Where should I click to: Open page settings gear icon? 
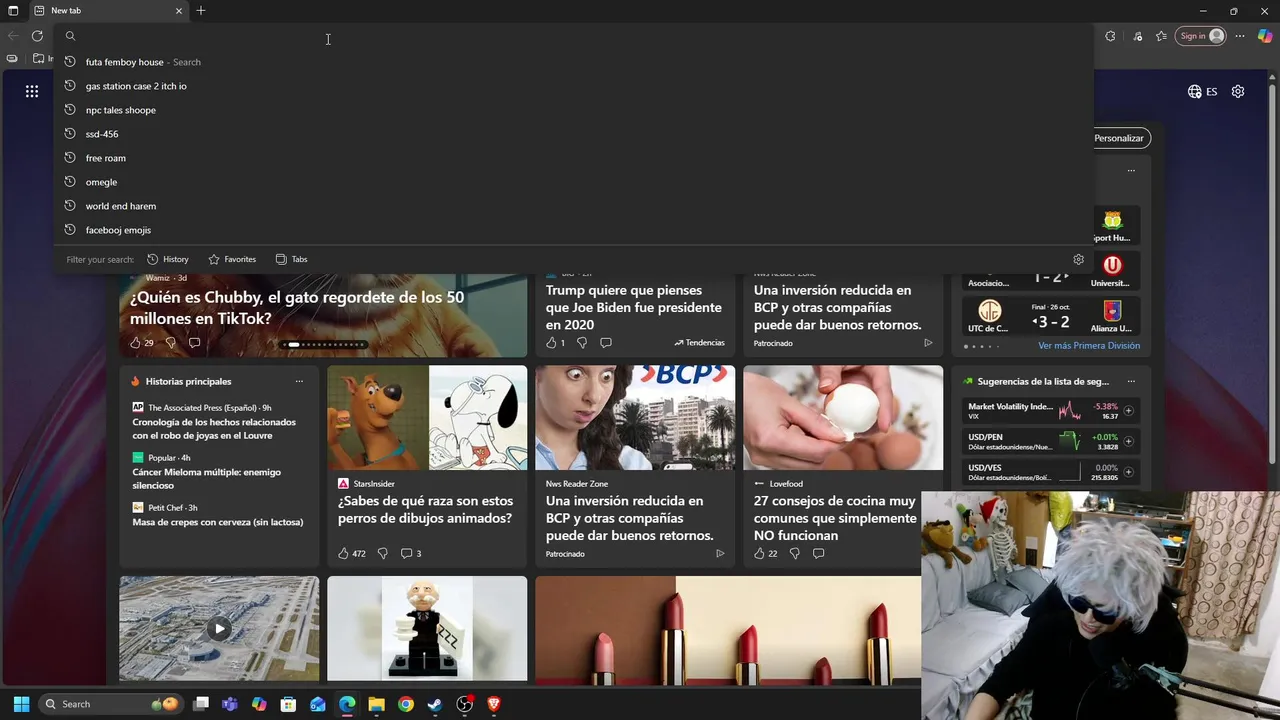[x=1238, y=91]
